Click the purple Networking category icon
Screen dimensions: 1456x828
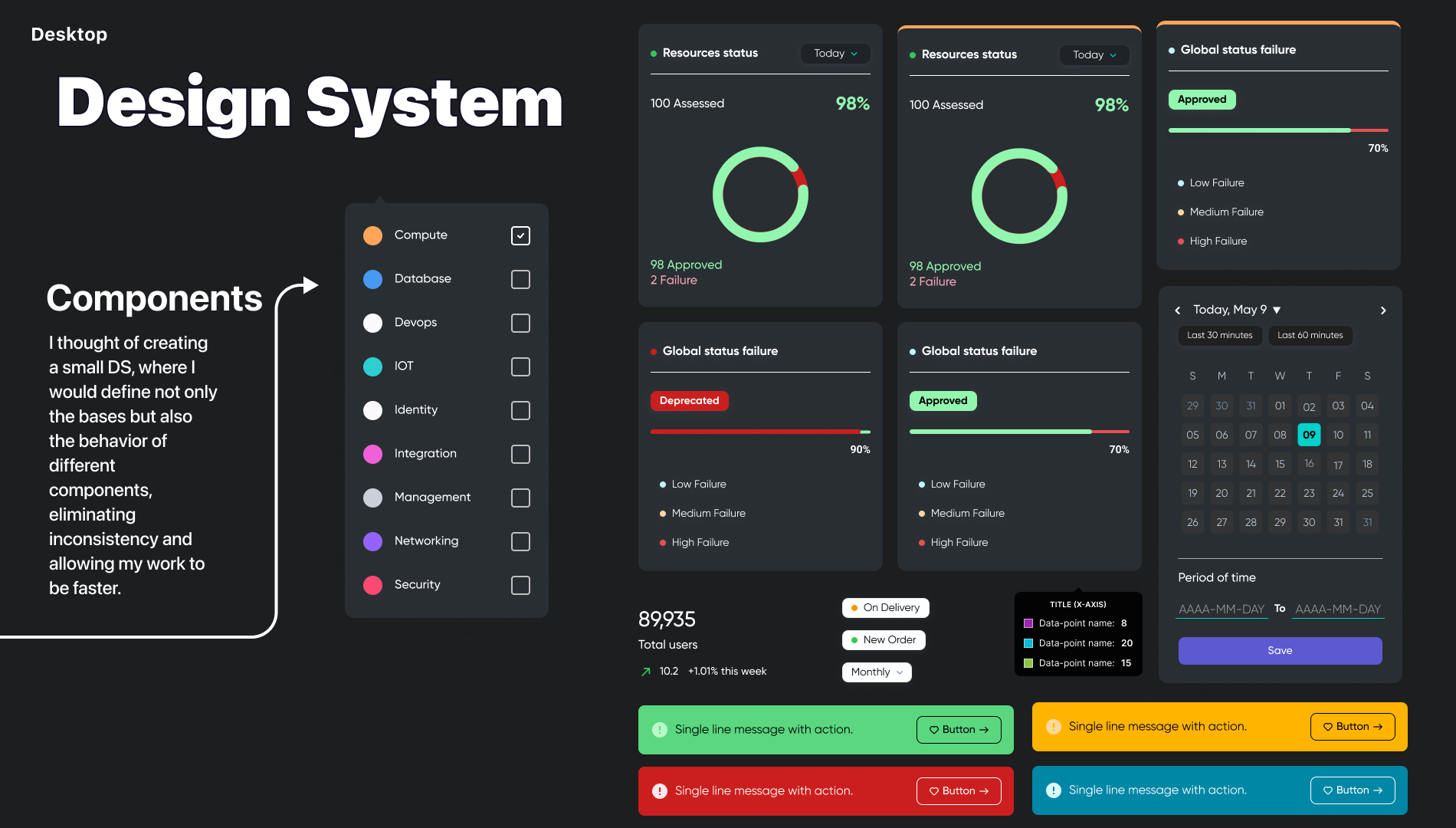tap(372, 541)
